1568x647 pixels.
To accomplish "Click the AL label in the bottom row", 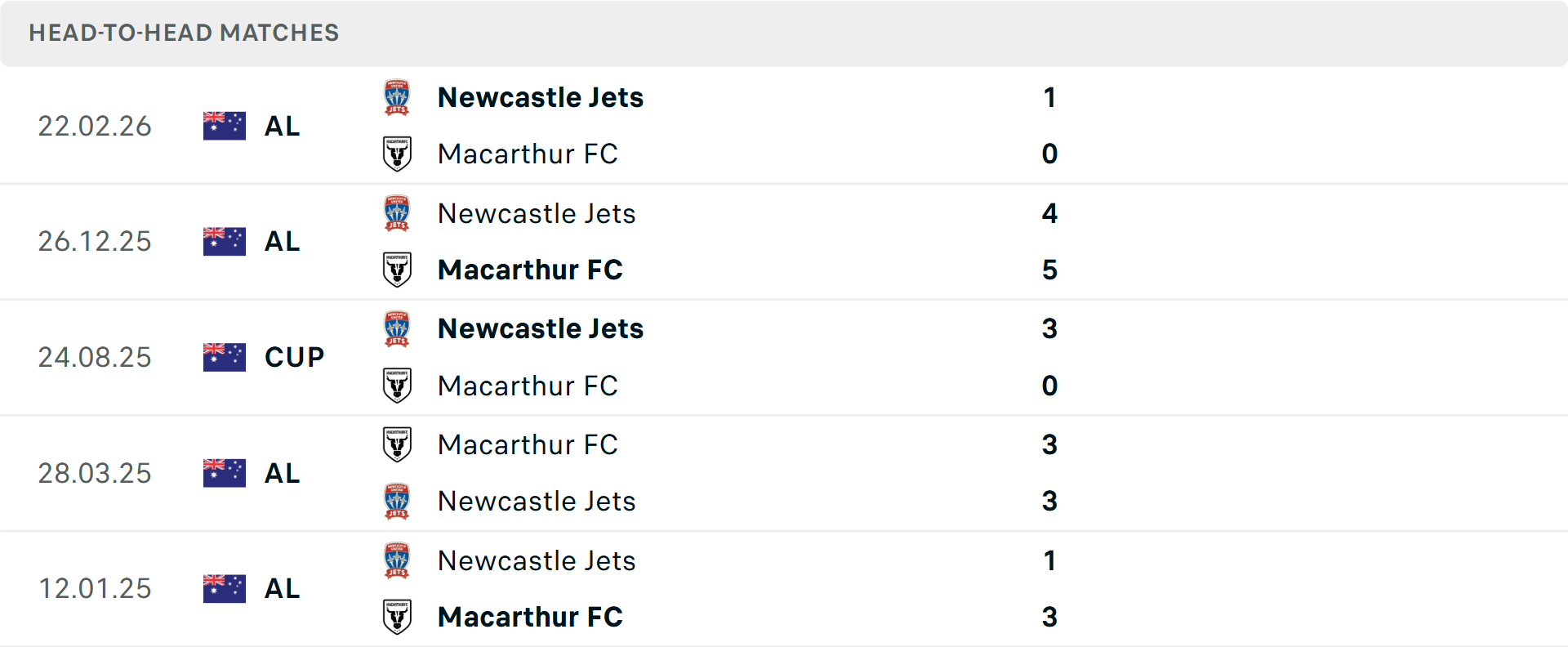I will tap(282, 588).
